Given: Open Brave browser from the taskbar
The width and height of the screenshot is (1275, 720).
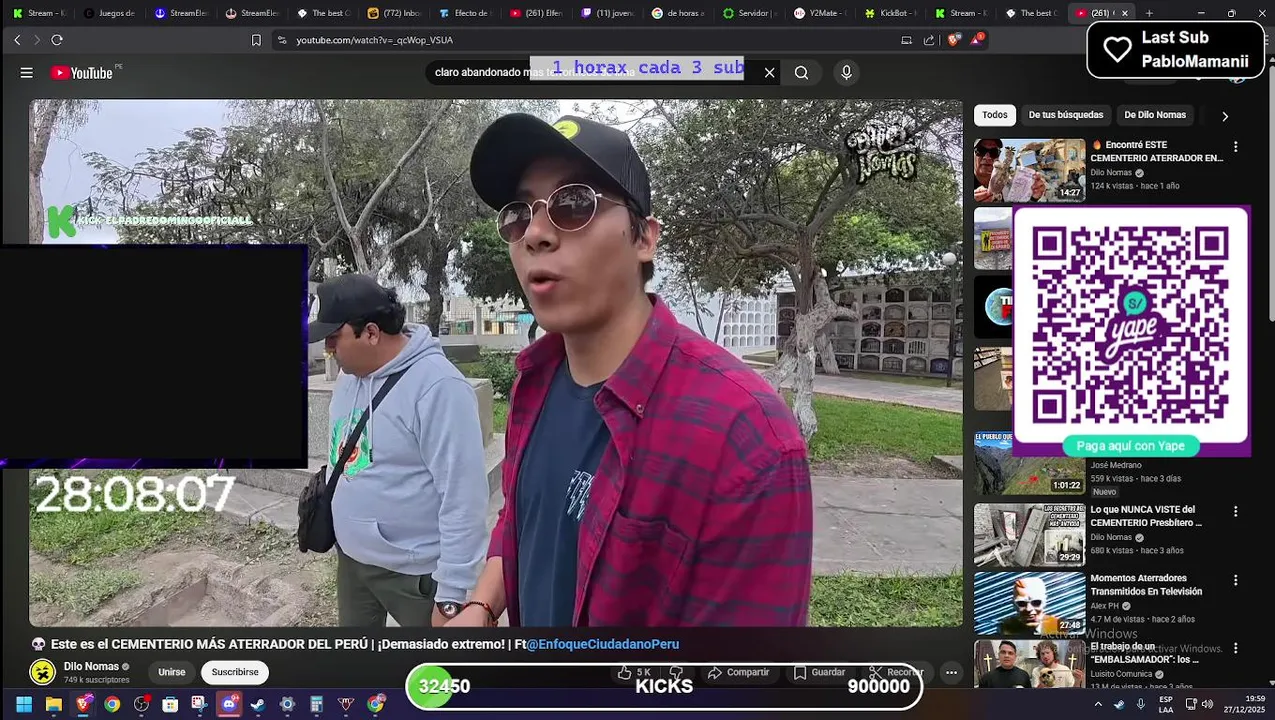Looking at the screenshot, I should [83, 704].
